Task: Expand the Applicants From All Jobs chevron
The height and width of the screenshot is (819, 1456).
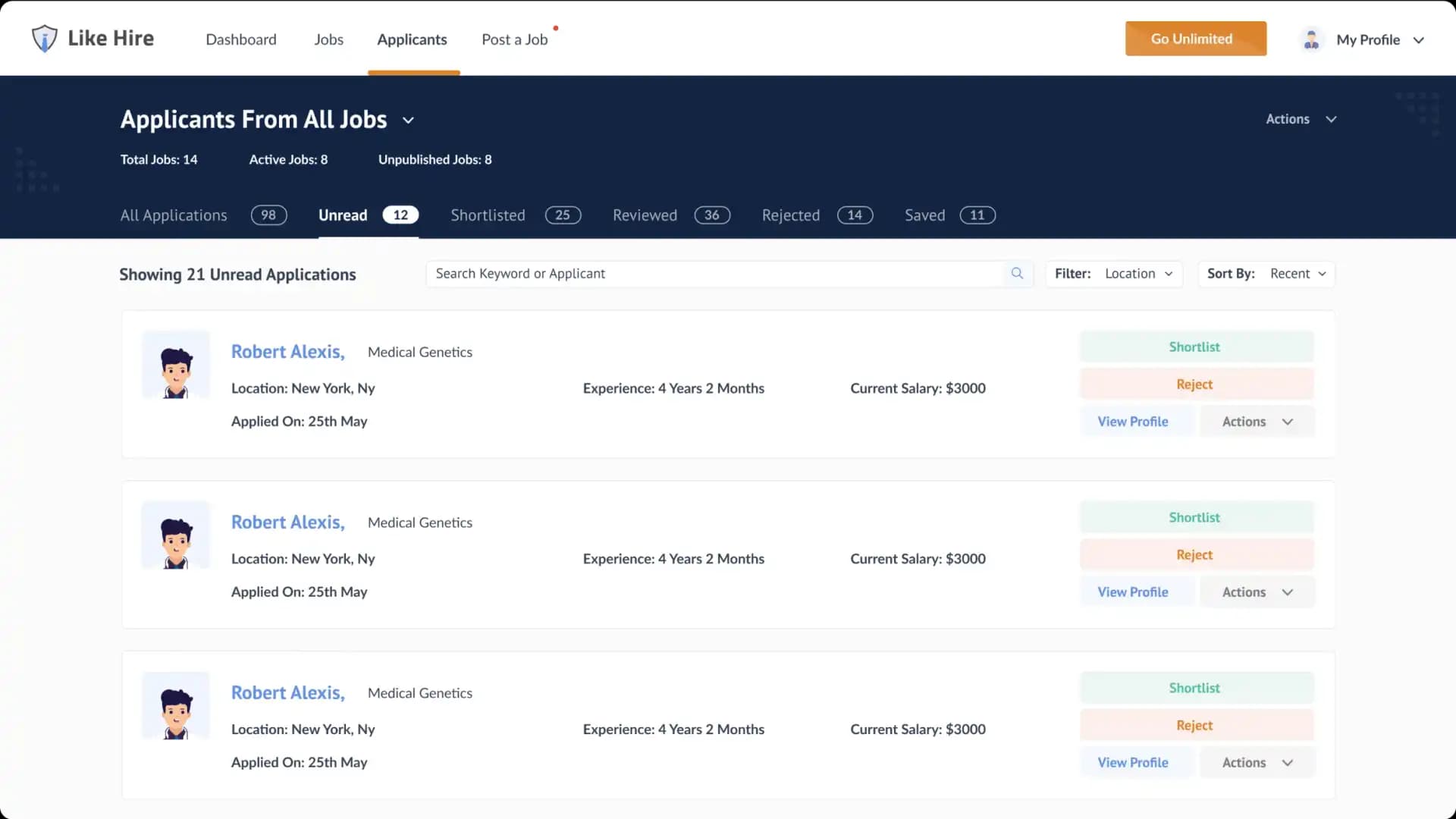Action: (408, 121)
